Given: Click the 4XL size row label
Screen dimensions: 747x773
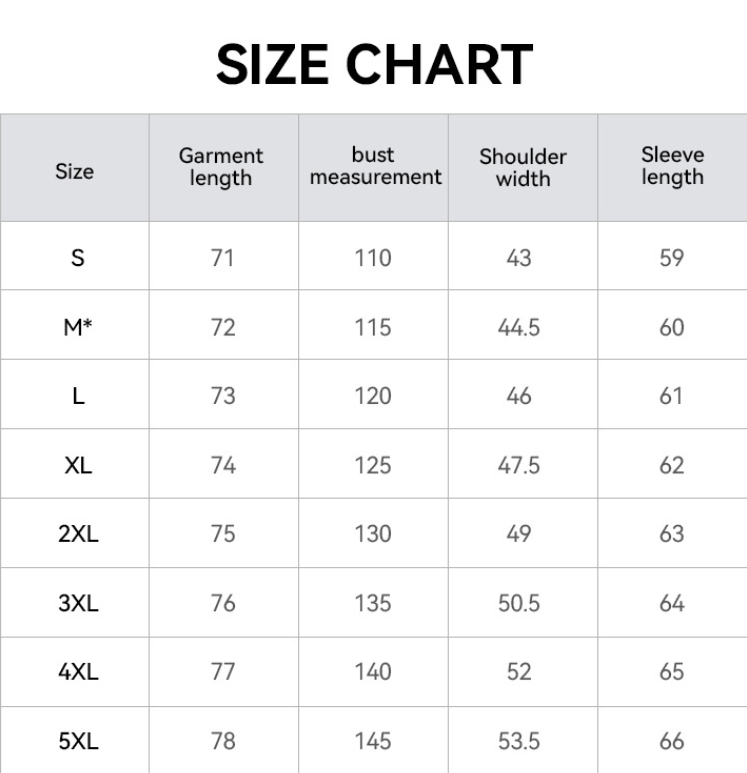Looking at the screenshot, I should click(77, 672).
